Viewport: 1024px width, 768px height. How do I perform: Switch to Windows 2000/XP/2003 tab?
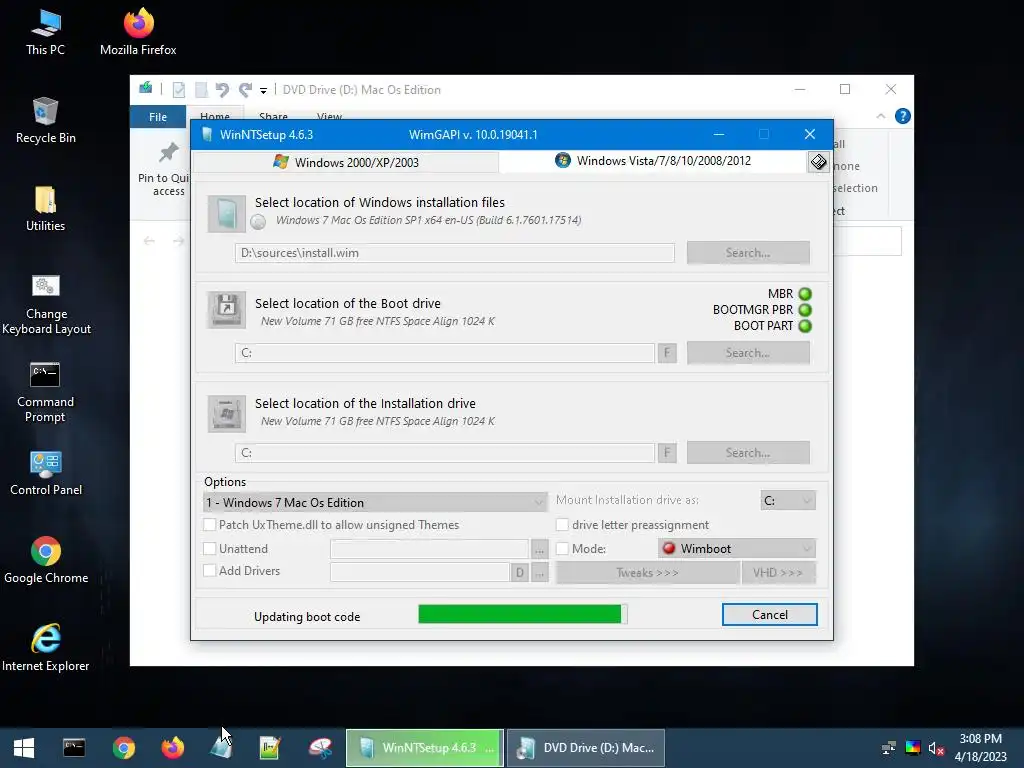pos(346,162)
